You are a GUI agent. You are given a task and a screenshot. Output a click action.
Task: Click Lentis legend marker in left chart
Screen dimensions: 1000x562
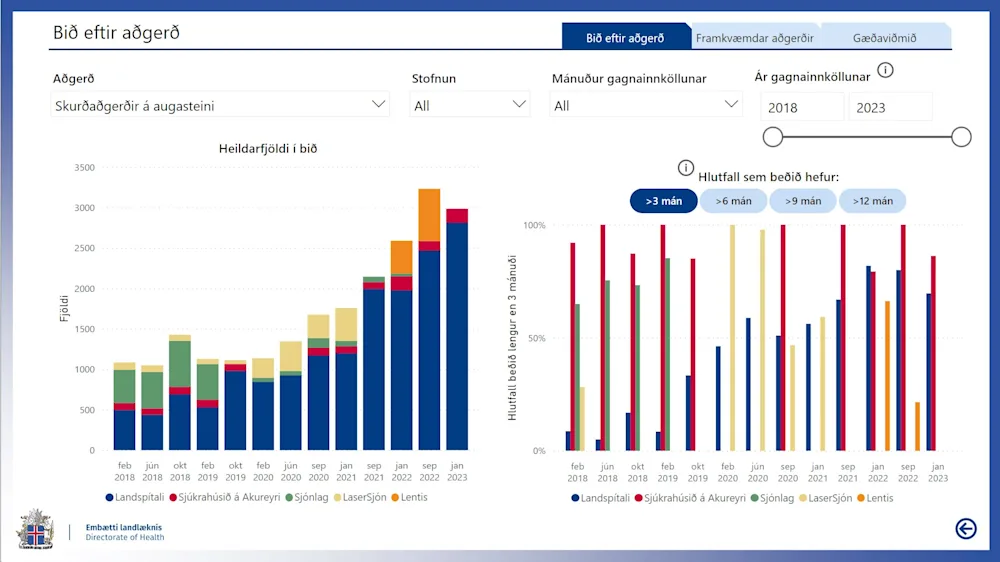(x=394, y=497)
